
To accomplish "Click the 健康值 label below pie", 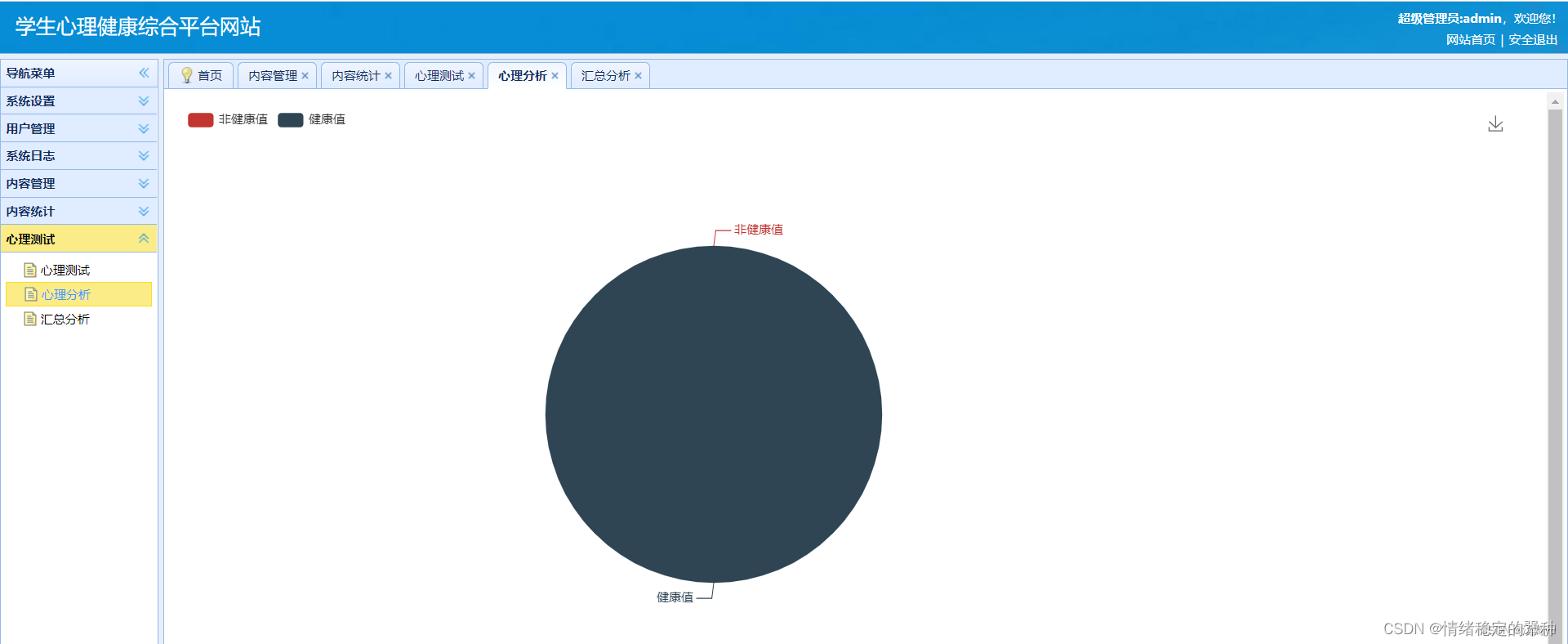I will [675, 597].
